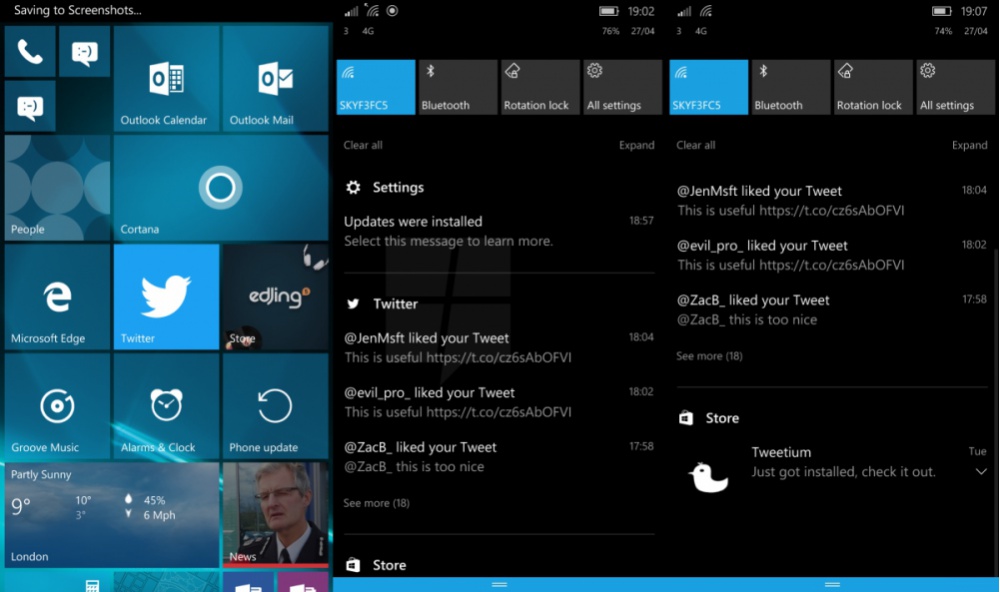
Task: Open @JenMsft liked notification in 19:07 panel
Action: point(832,200)
